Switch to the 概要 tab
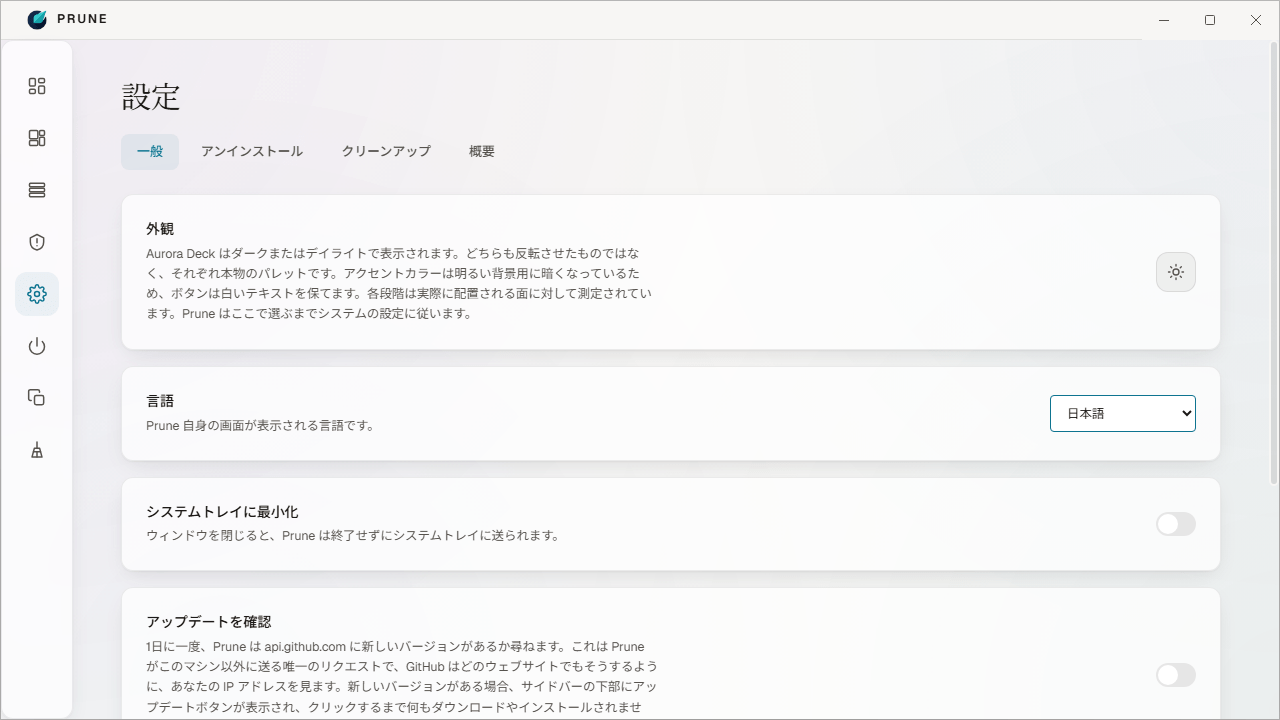 482,152
